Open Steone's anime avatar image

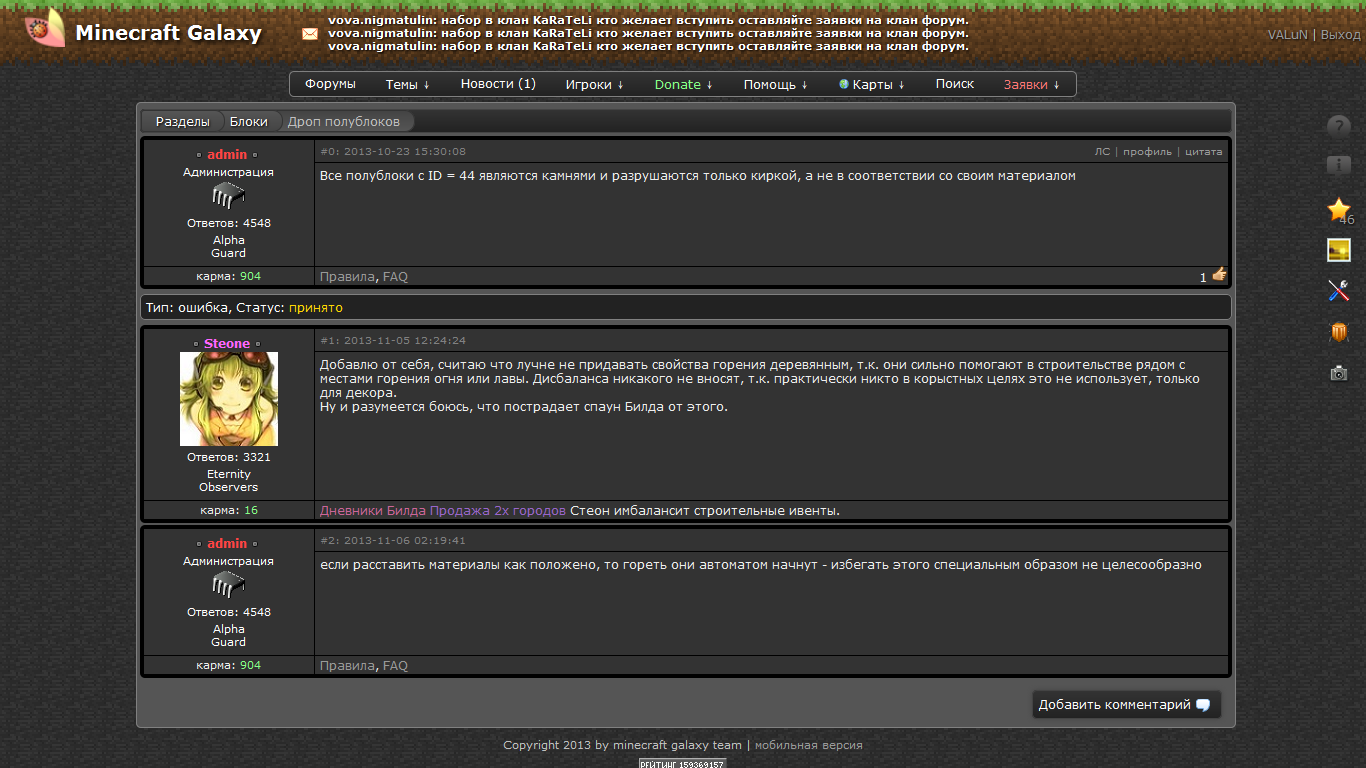click(229, 398)
